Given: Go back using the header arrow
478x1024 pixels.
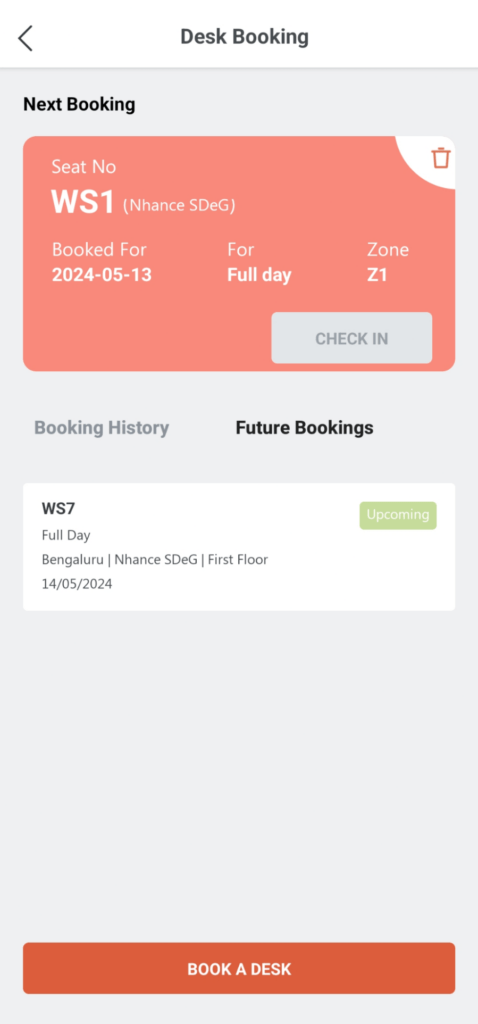Looking at the screenshot, I should tap(25, 38).
